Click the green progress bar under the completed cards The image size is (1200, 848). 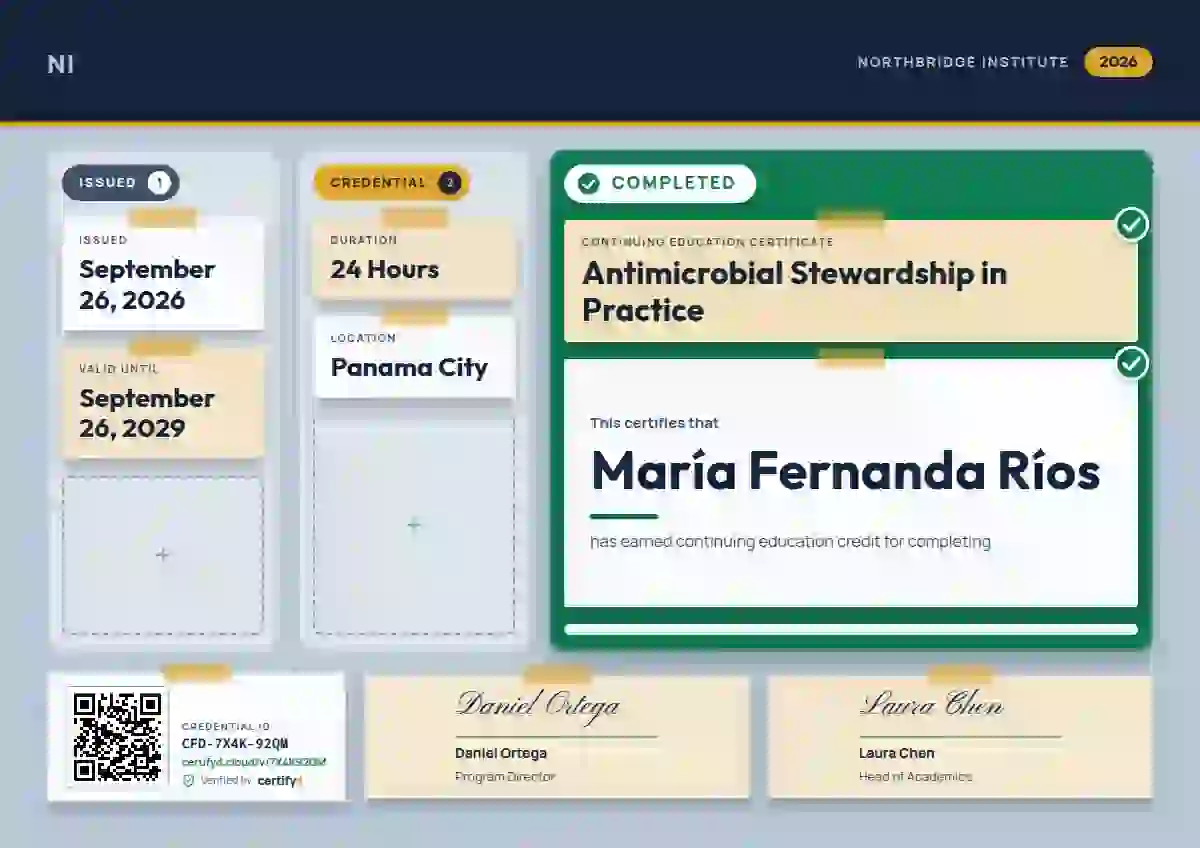click(851, 629)
